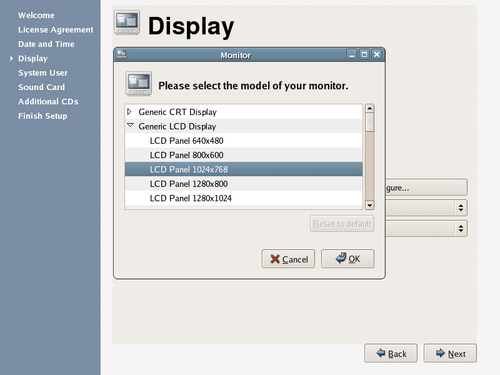Select Display in the setup sidebar
Screen dimensions: 500x375
tap(33, 59)
